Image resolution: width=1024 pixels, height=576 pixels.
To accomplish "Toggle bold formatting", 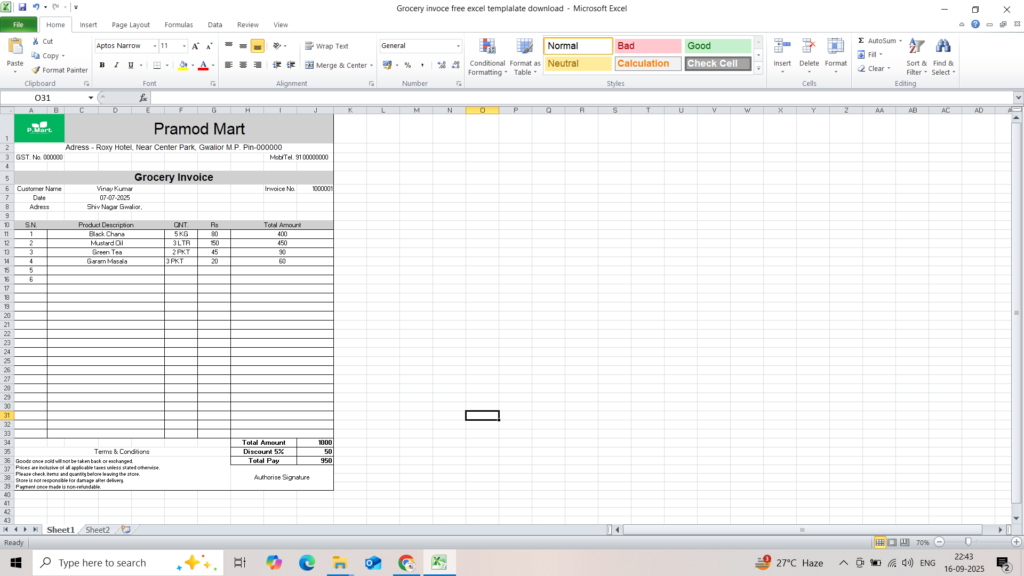I will [x=102, y=65].
